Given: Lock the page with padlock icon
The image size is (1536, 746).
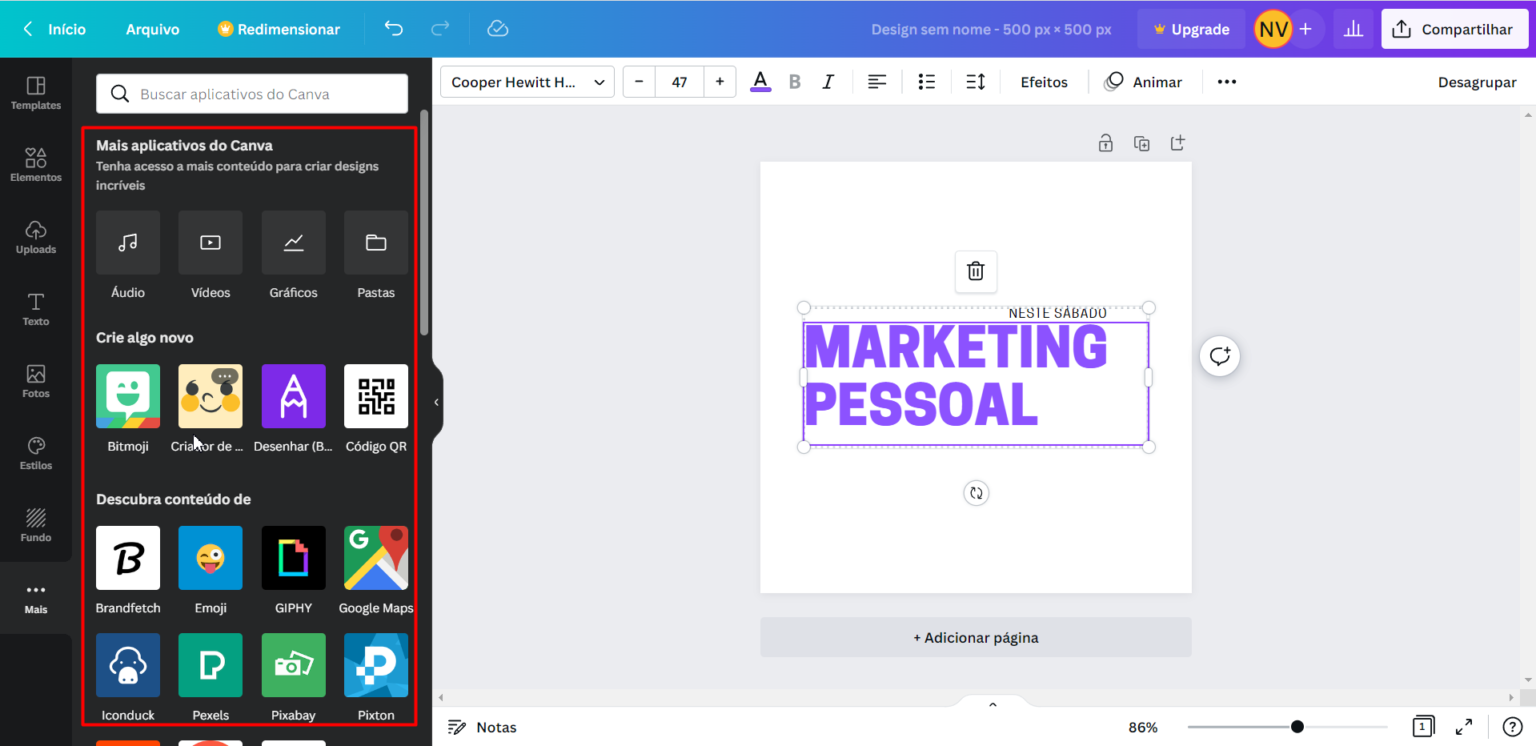Looking at the screenshot, I should click(1105, 143).
